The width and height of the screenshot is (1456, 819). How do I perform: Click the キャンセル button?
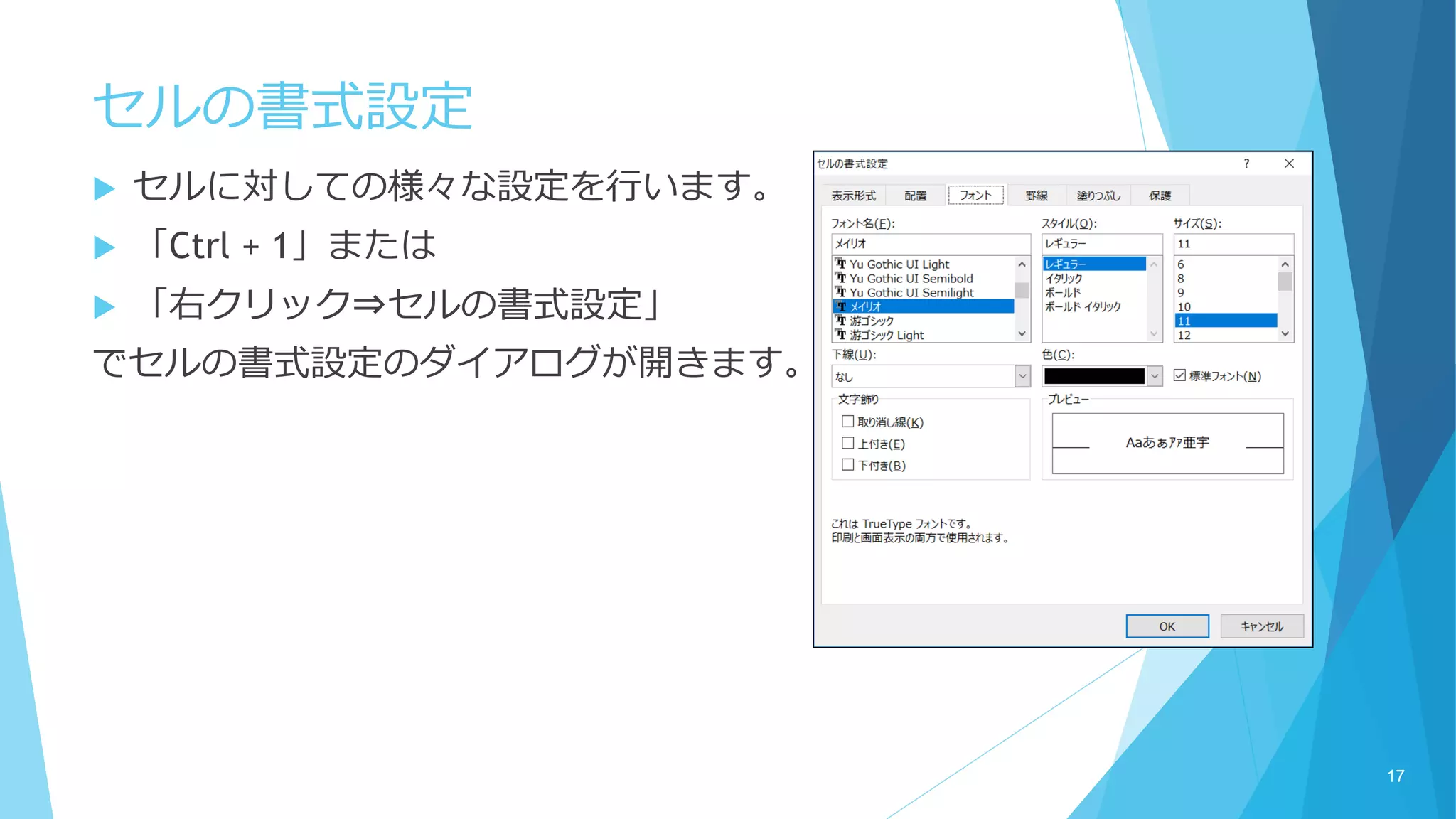point(1262,626)
